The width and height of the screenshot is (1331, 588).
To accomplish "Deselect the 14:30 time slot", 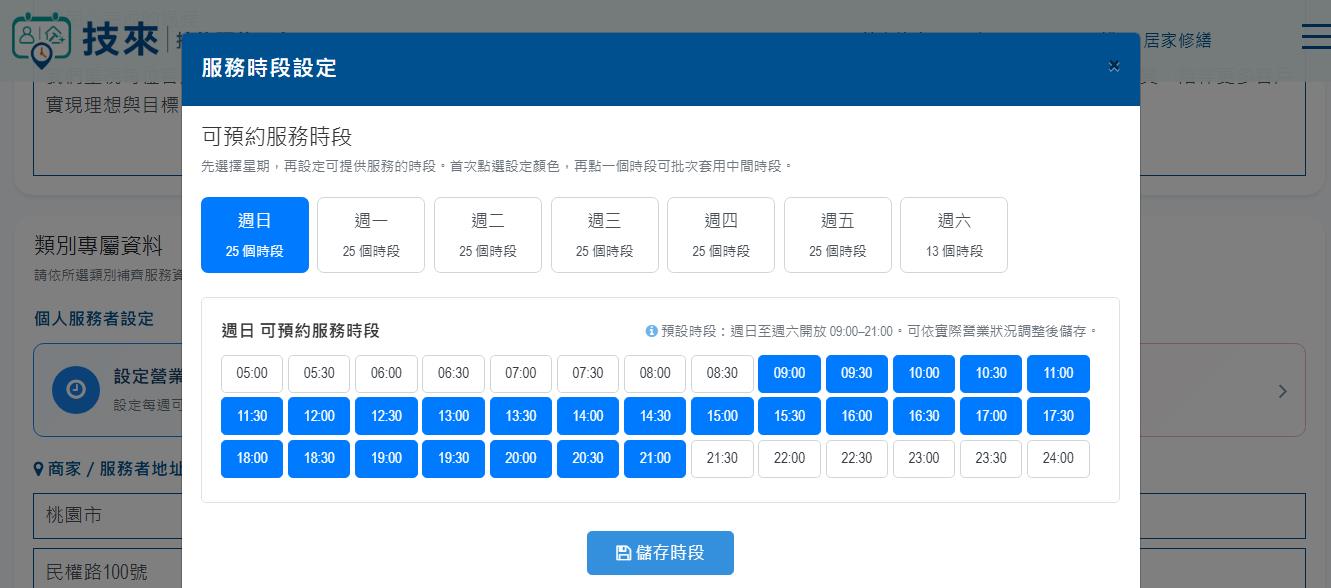I will tap(655, 416).
